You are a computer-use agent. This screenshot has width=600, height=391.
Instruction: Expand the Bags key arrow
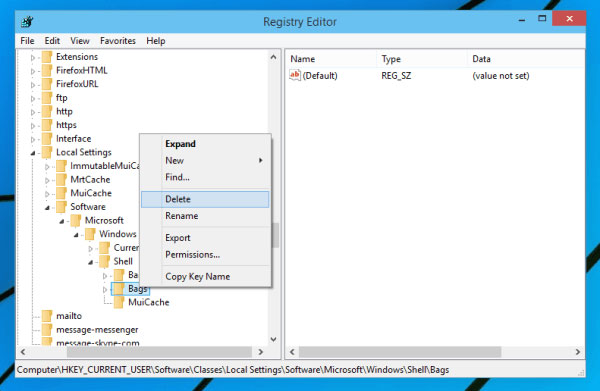point(105,290)
